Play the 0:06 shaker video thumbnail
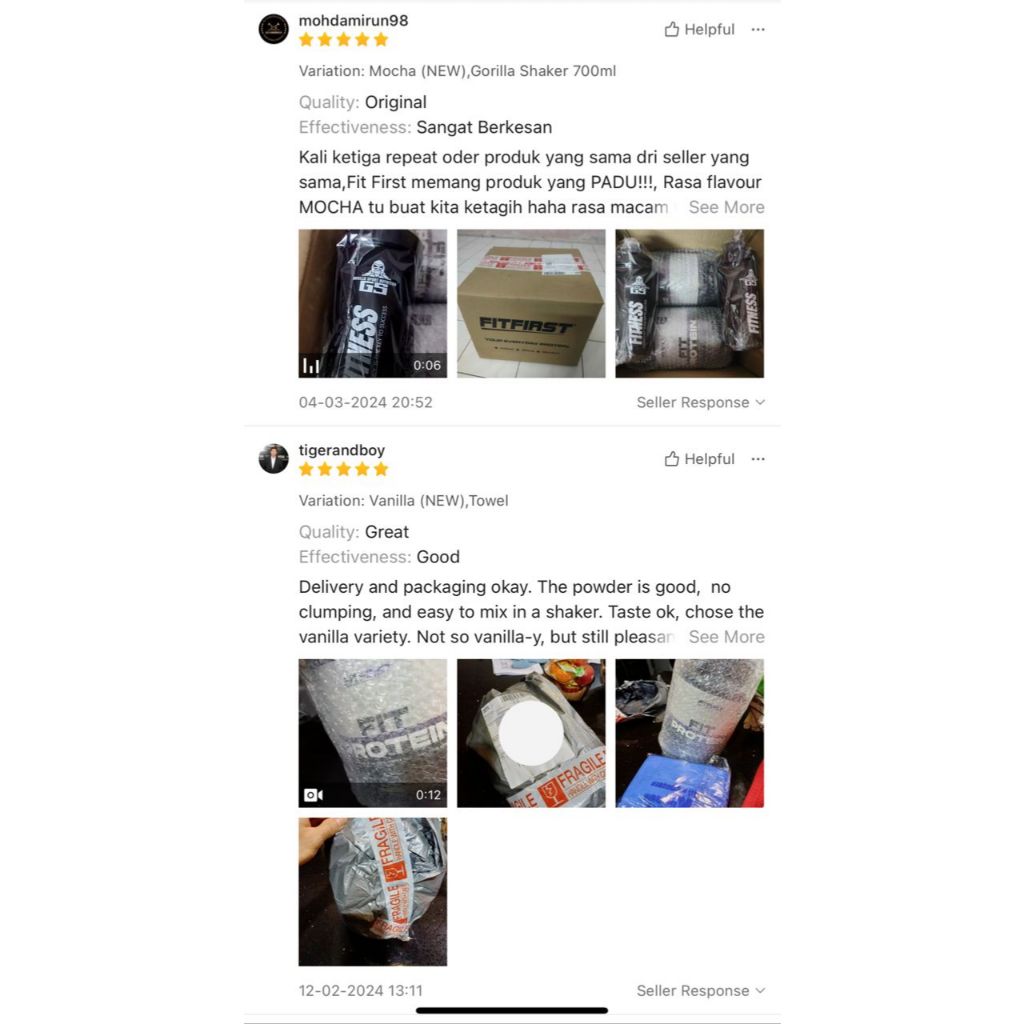Viewport: 1024px width, 1024px height. click(x=373, y=304)
